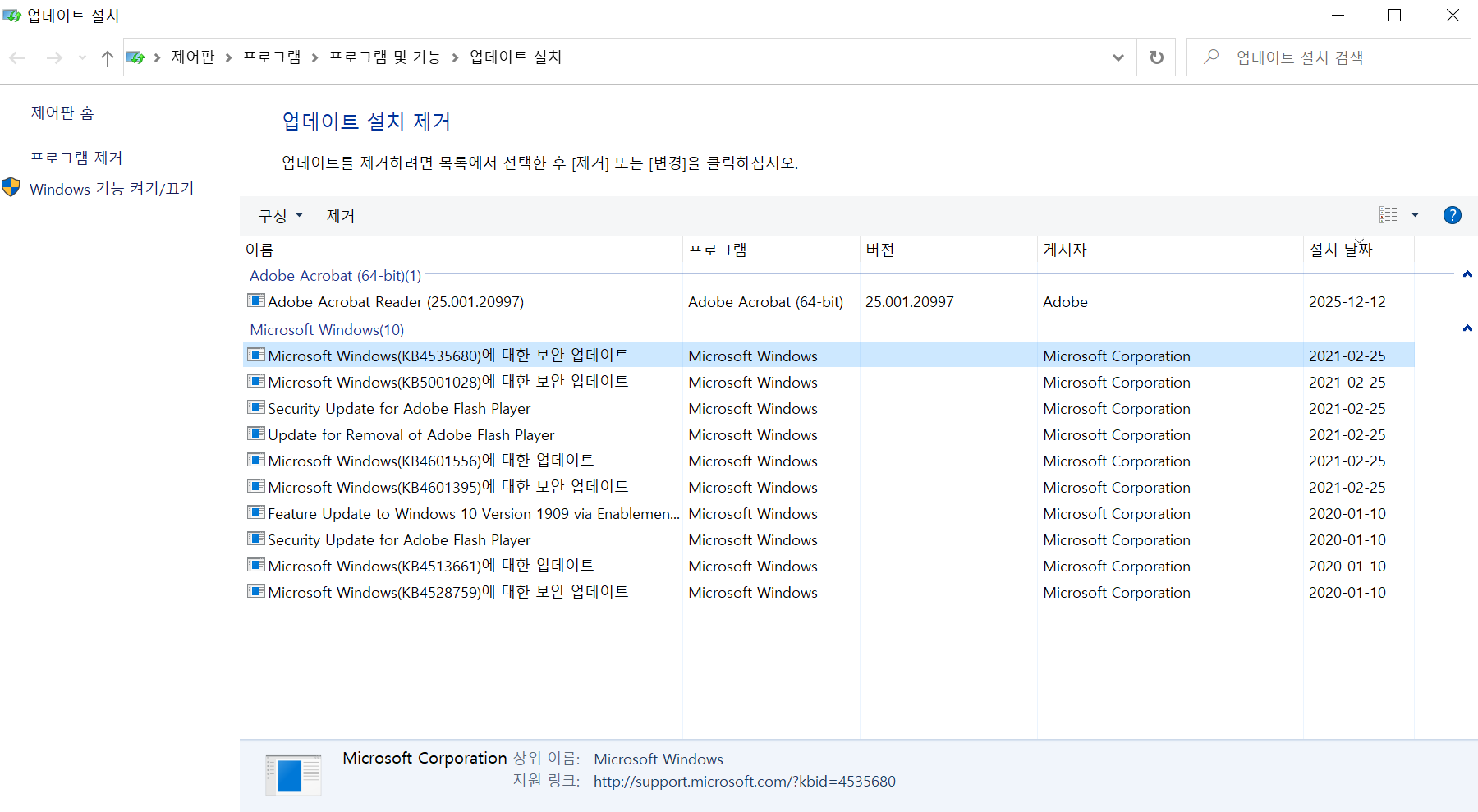Select the KB4513661 update row

(829, 565)
